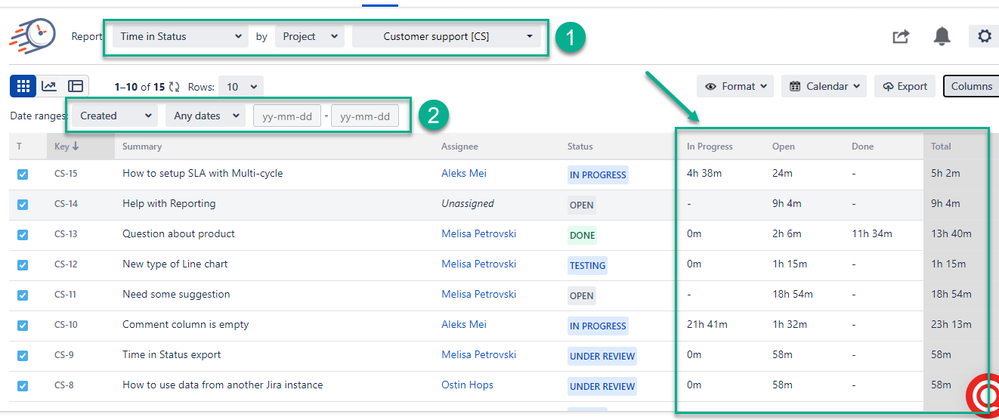Click the 18h 54m Open value

(792, 294)
